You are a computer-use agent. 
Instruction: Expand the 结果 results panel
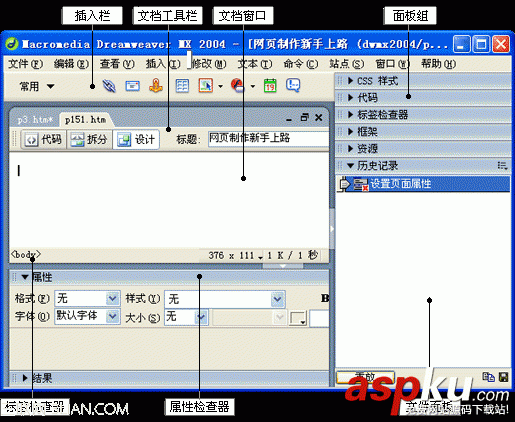click(x=25, y=378)
